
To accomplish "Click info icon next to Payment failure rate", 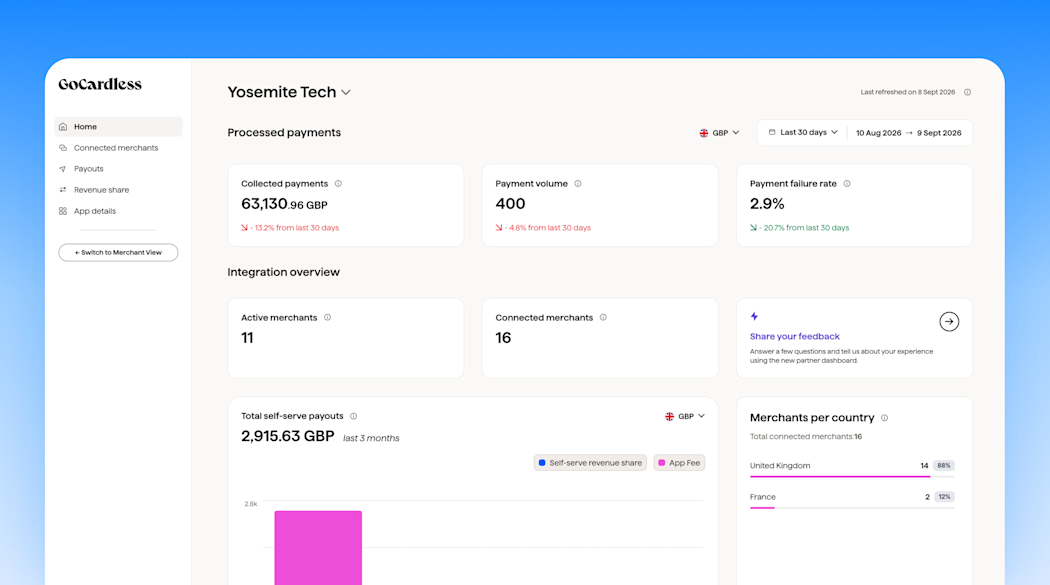I will pyautogui.click(x=847, y=183).
